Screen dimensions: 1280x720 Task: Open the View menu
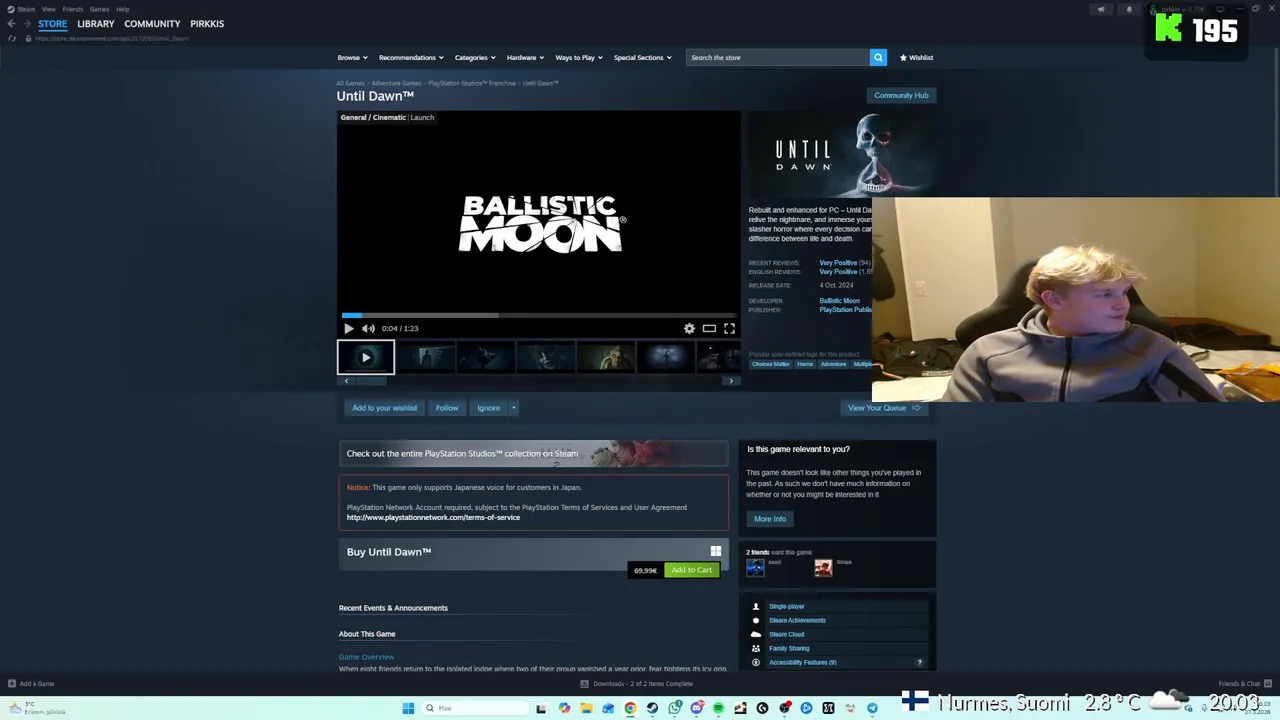(x=48, y=9)
